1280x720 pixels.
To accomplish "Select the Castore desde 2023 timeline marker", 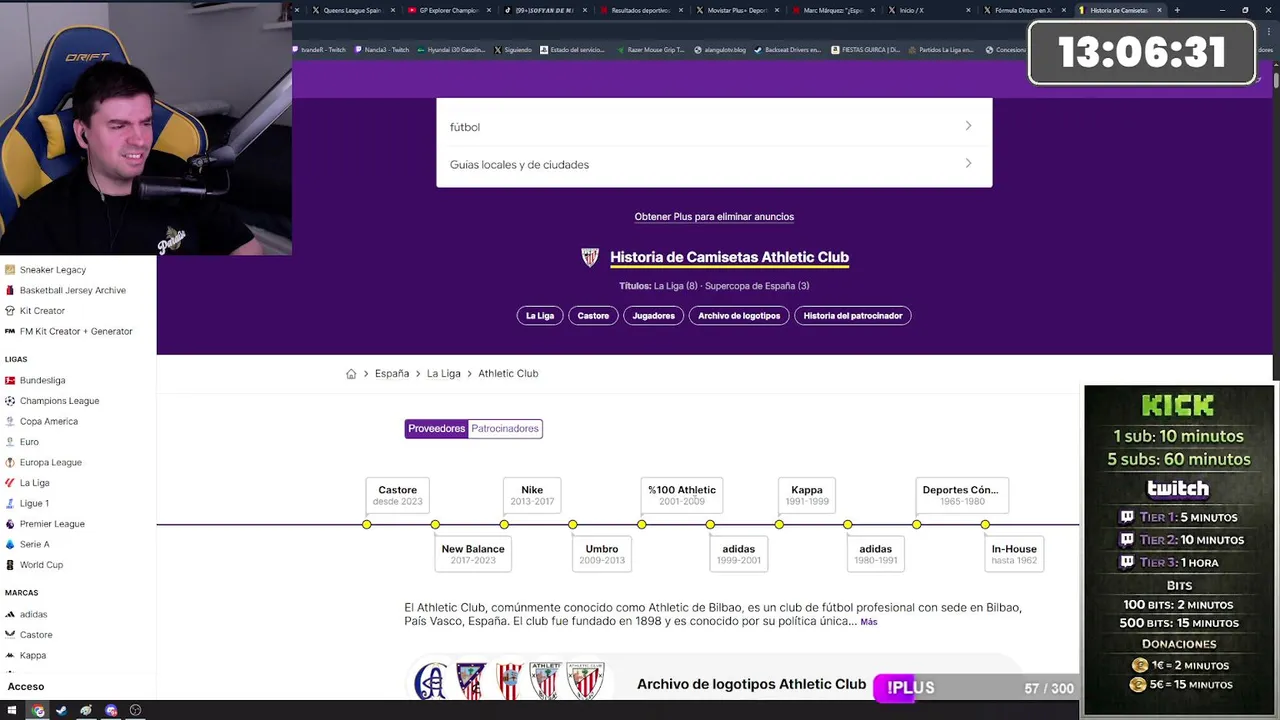I will point(367,525).
